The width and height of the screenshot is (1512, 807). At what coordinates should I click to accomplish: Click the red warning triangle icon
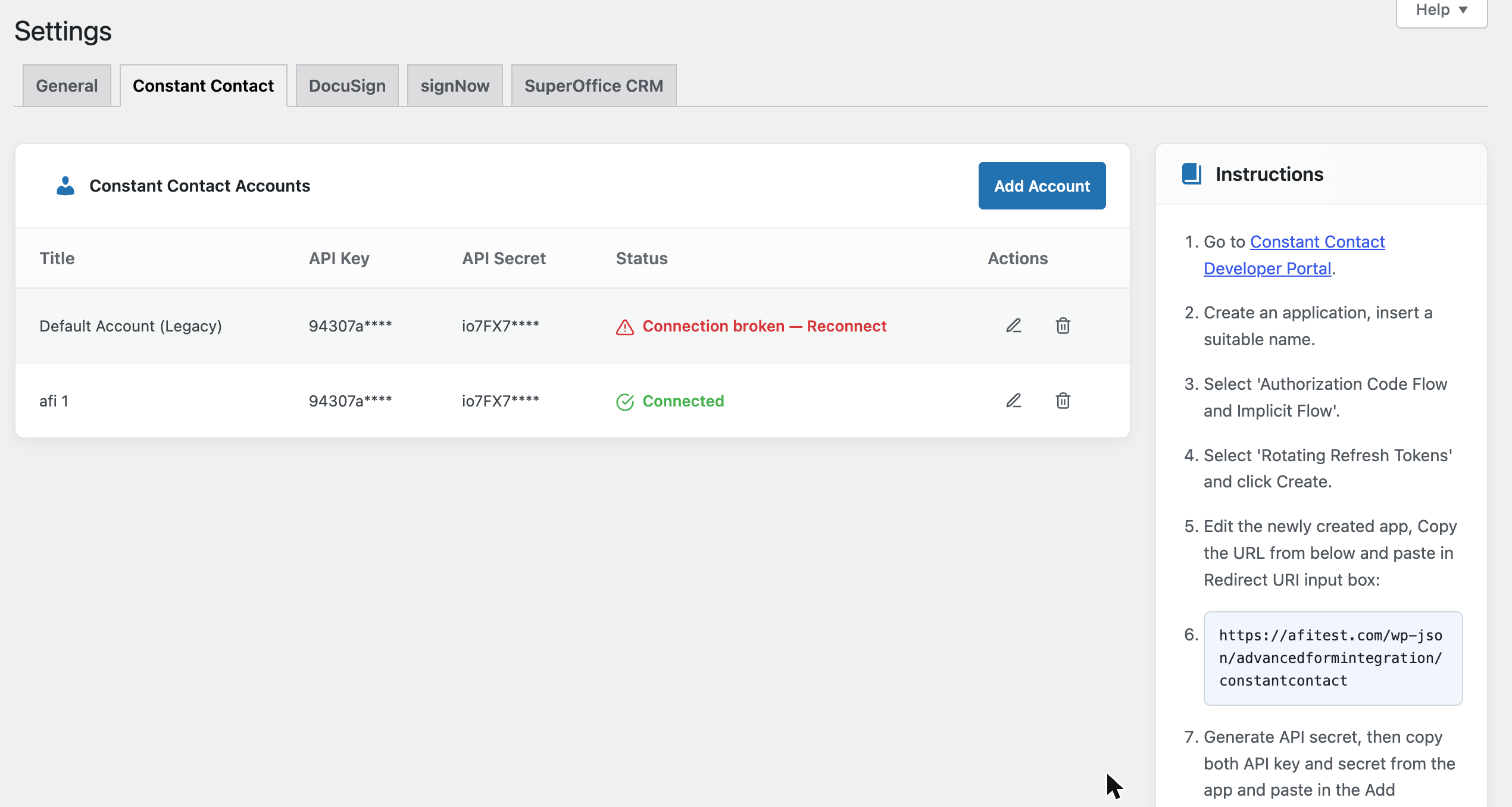click(x=625, y=327)
